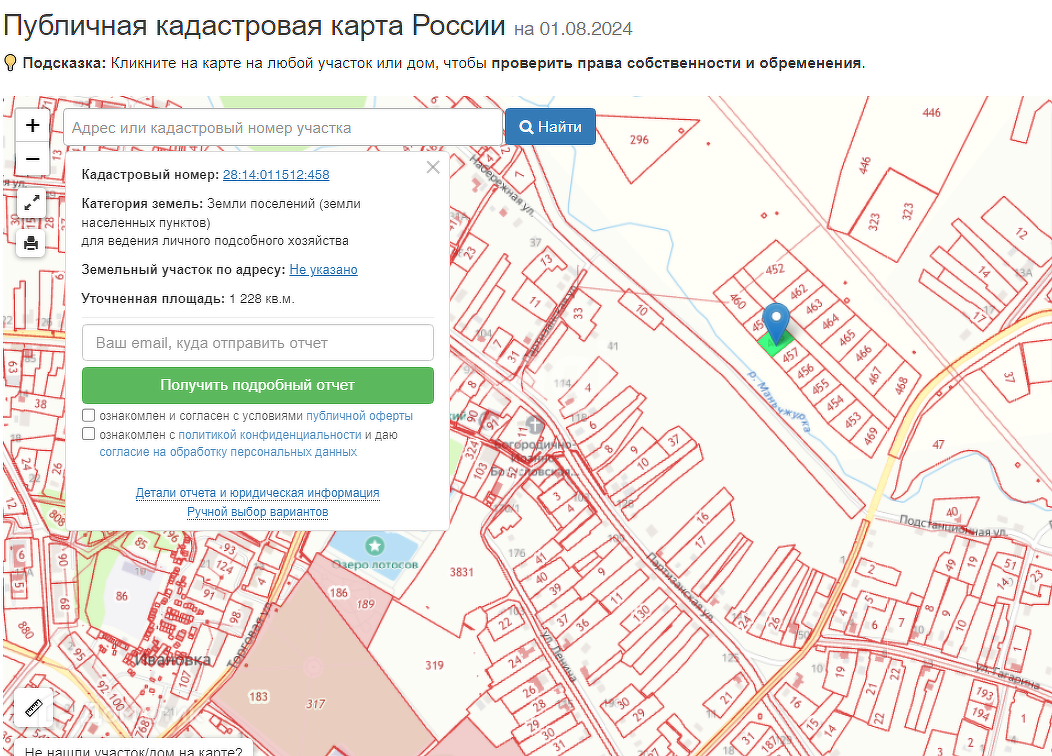1052x756 pixels.
Task: Click the Подстанционная ул. street label
Action: pyautogui.click(x=953, y=525)
